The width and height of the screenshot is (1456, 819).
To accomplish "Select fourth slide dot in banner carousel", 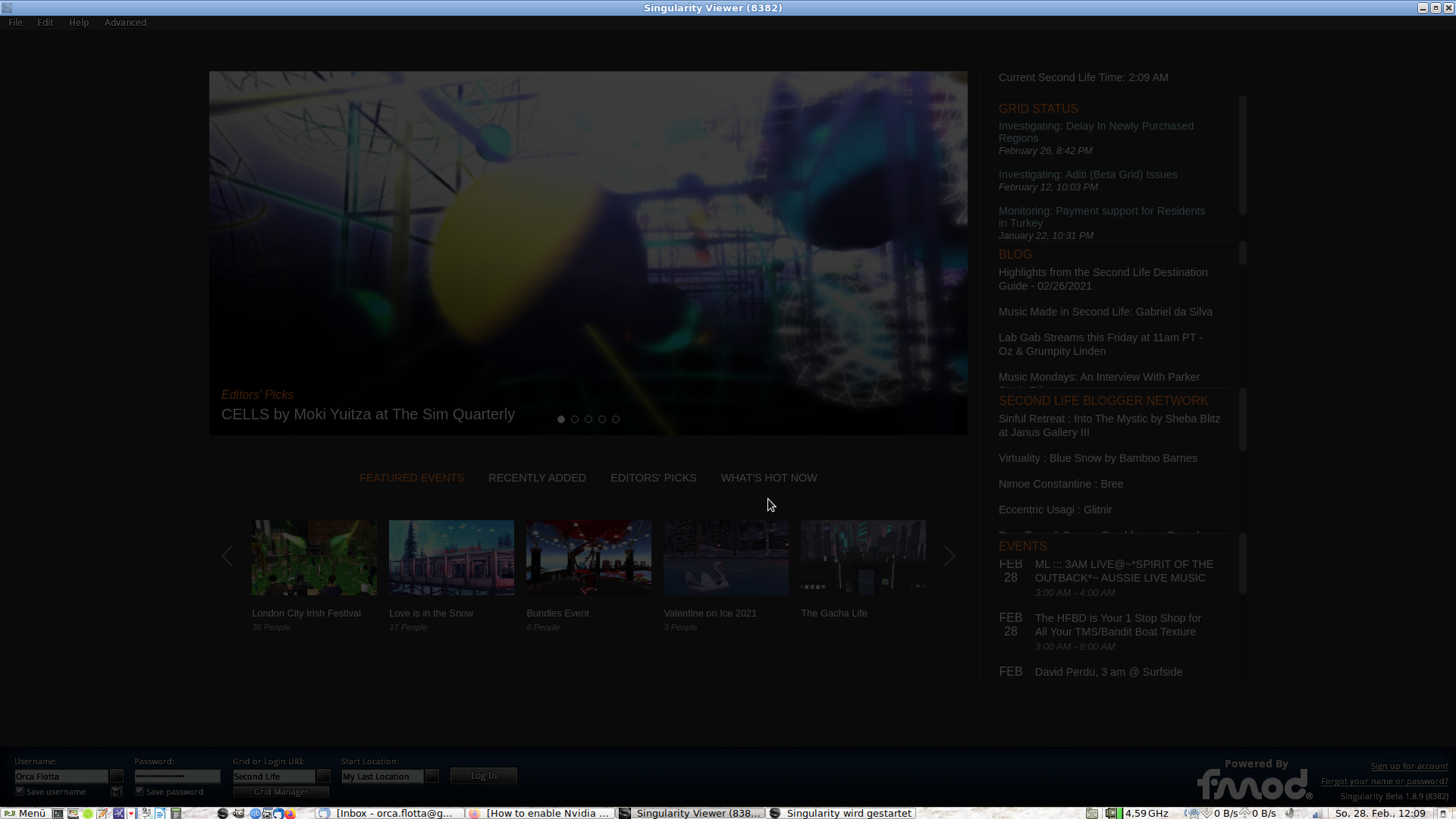I will (602, 419).
